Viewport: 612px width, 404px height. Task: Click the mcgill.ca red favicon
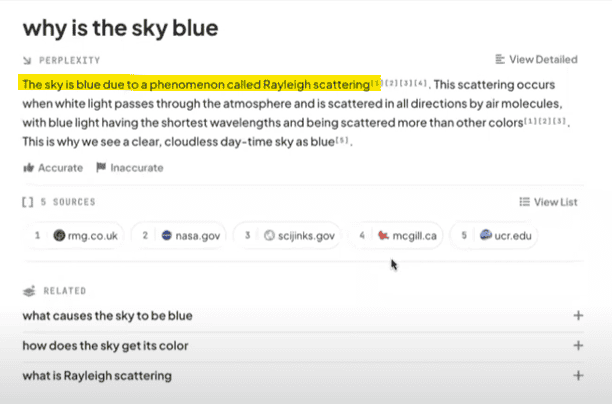pos(383,235)
